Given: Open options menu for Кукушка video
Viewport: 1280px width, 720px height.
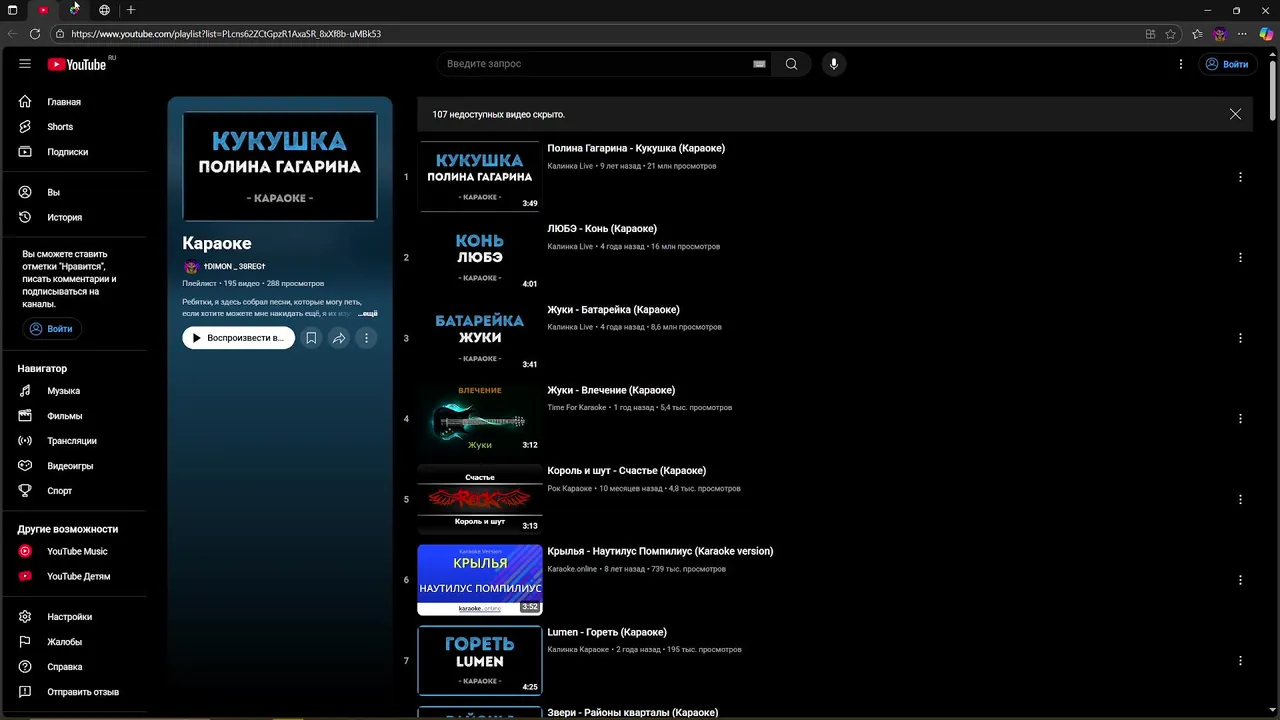Looking at the screenshot, I should coord(1240,177).
